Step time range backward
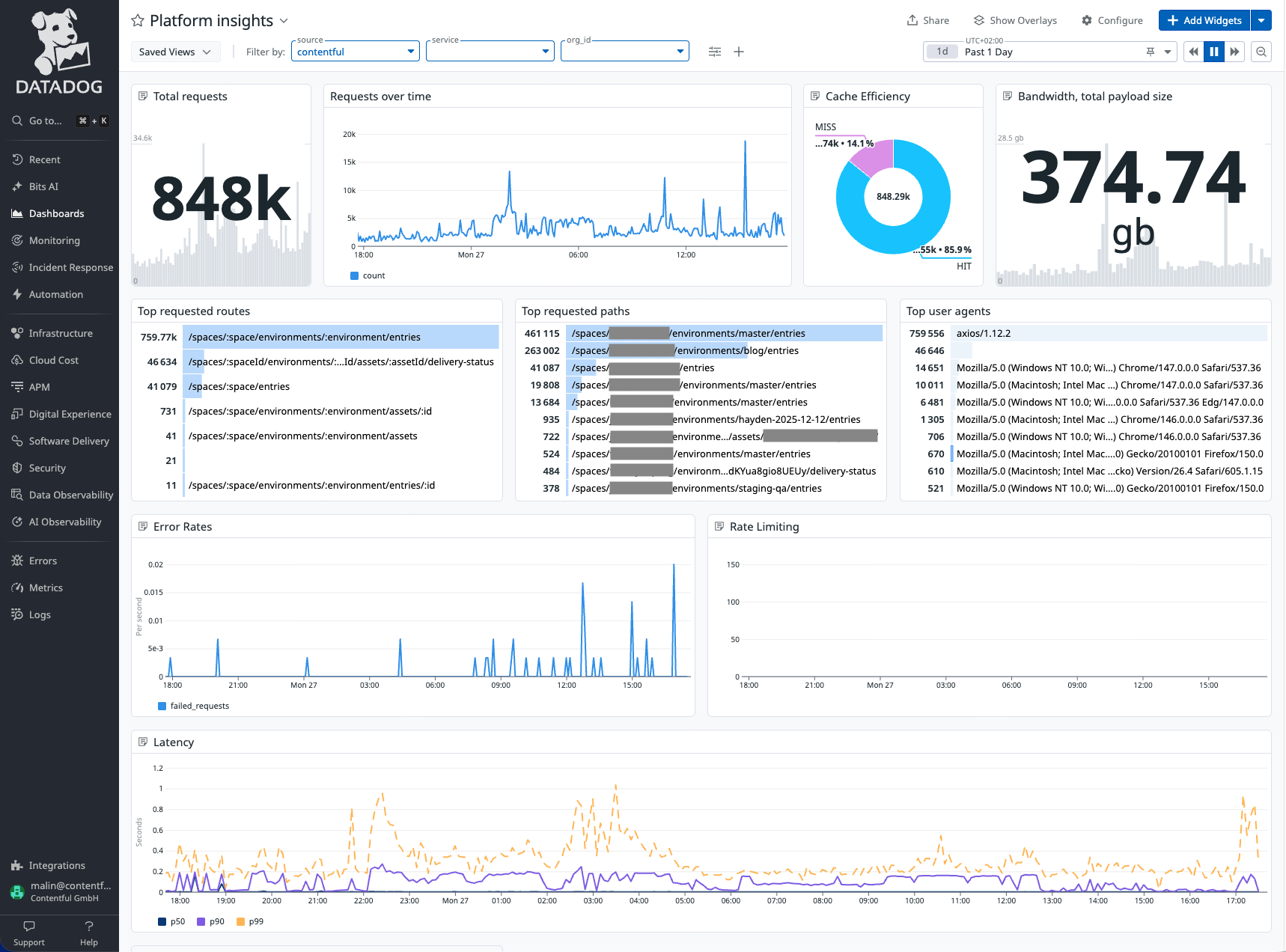 1193,52
